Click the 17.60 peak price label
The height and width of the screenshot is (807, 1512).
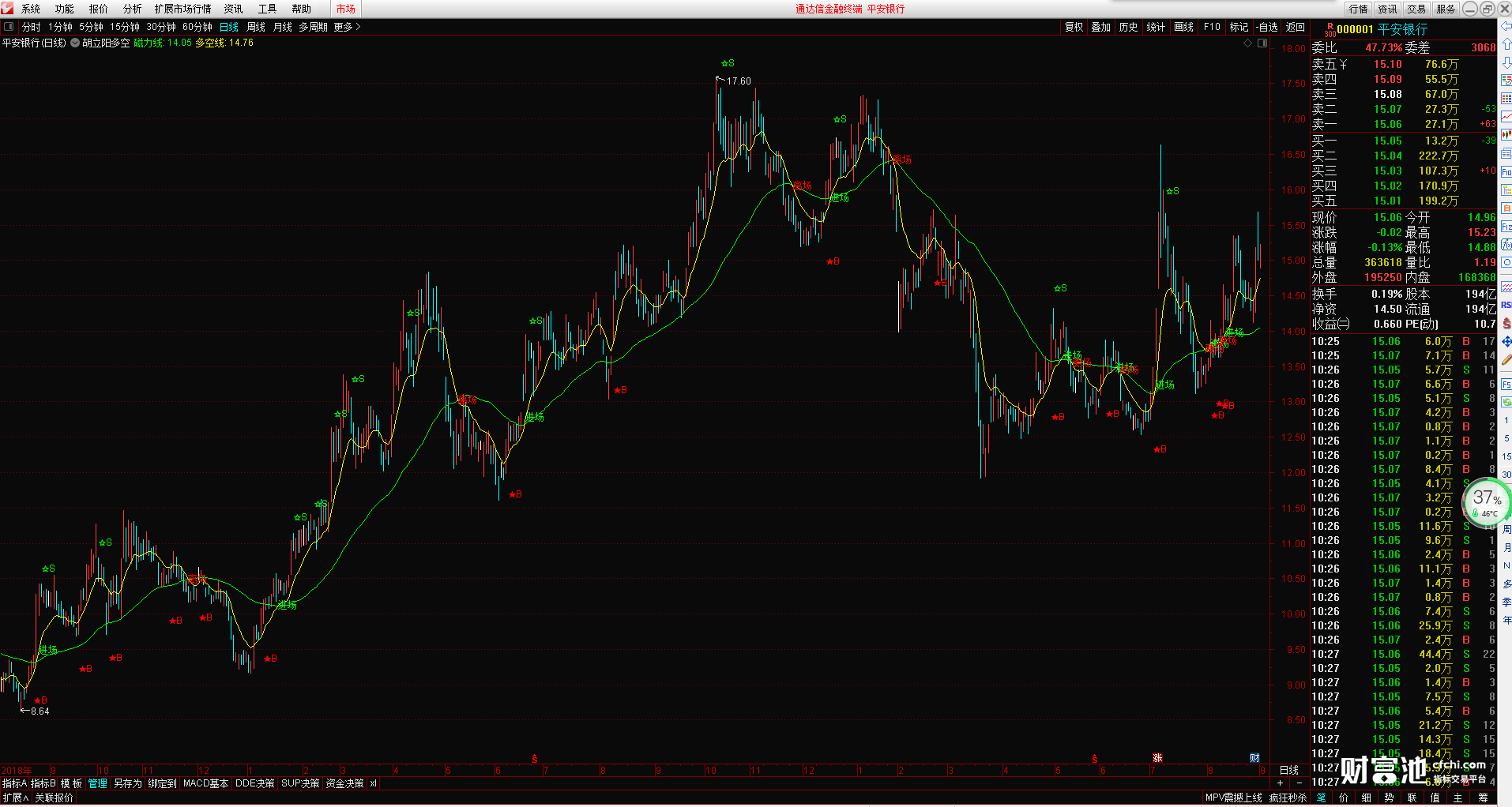(739, 81)
